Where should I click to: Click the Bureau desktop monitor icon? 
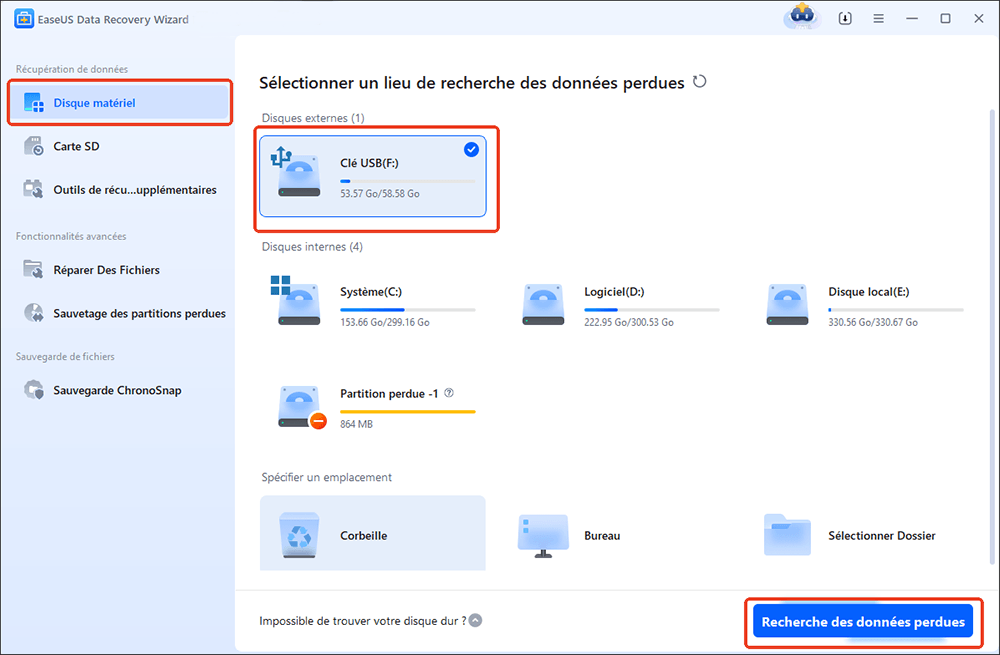(543, 535)
